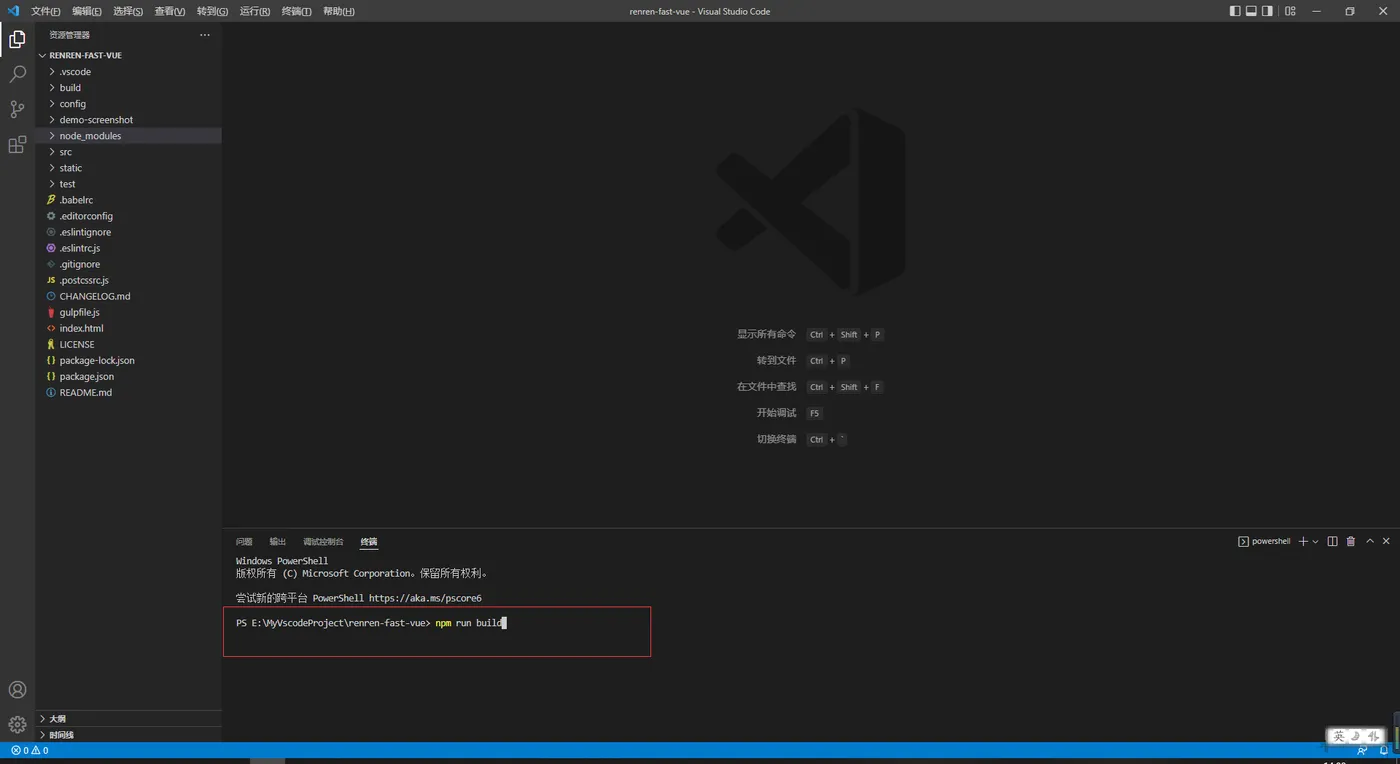Kill terminal with trash icon
1400x764 pixels.
tap(1351, 541)
